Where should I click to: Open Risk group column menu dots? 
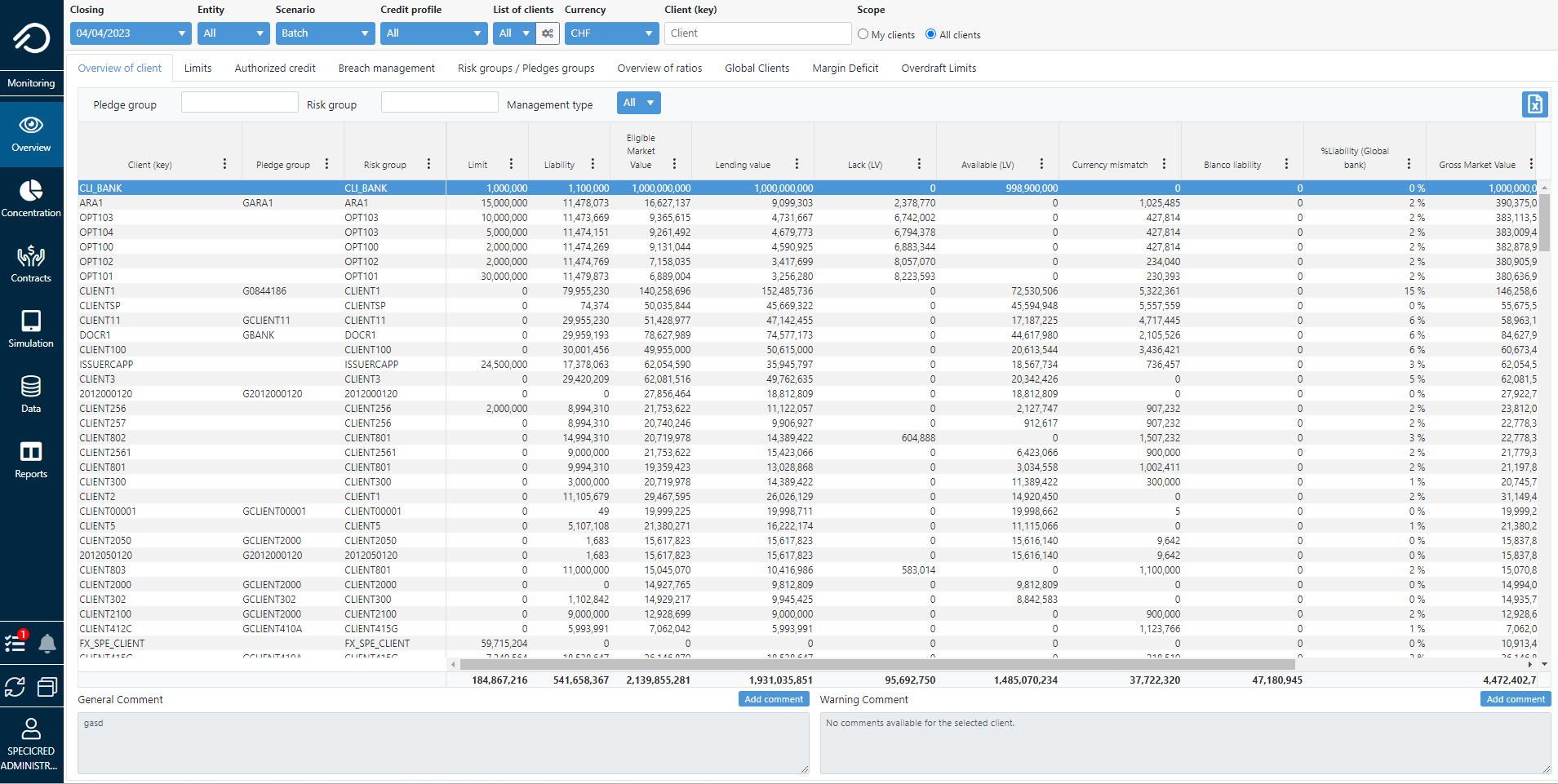click(428, 164)
